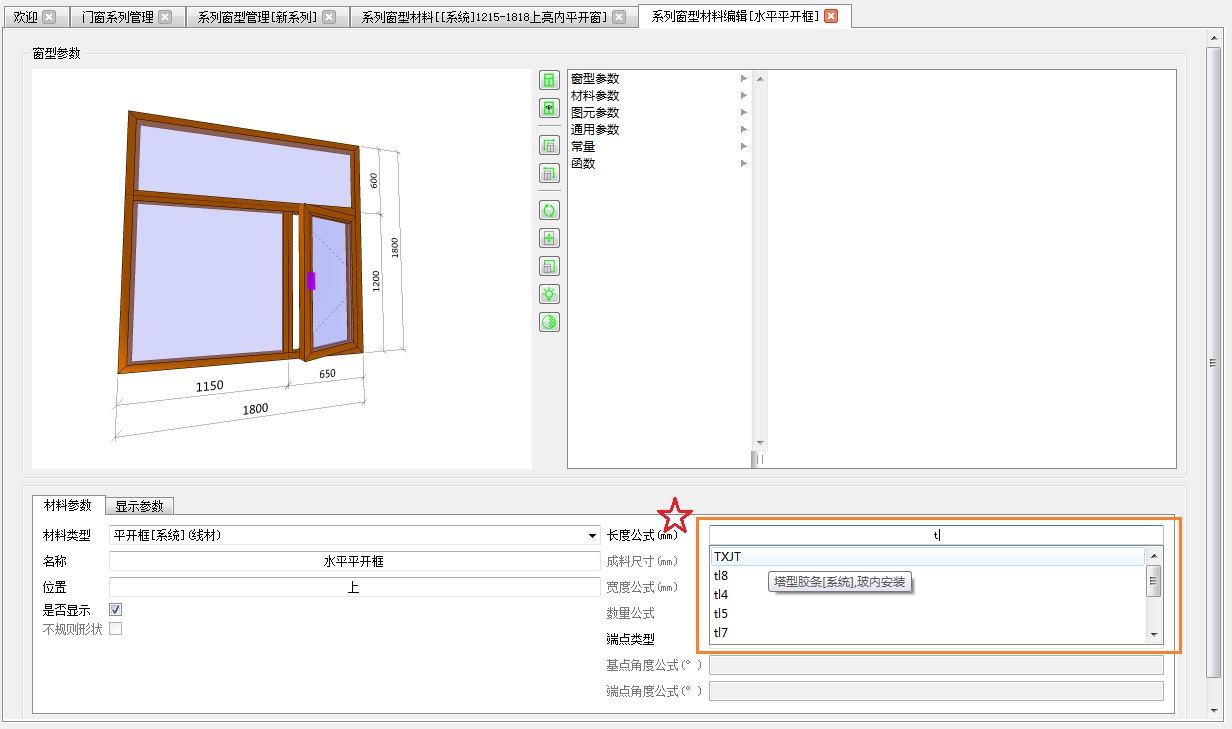Screen dimensions: 1232x729
Task: Click the green circular-arrows rotate icon
Action: 549,210
